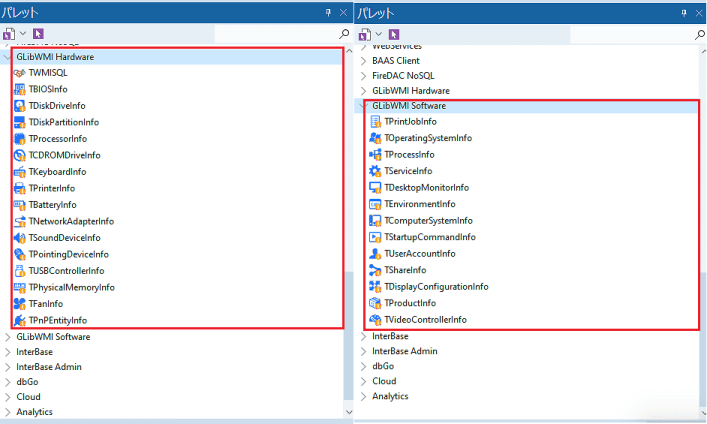Image resolution: width=707 pixels, height=424 pixels.
Task: Select the TComputerSystemInfo icon
Action: (x=375, y=221)
